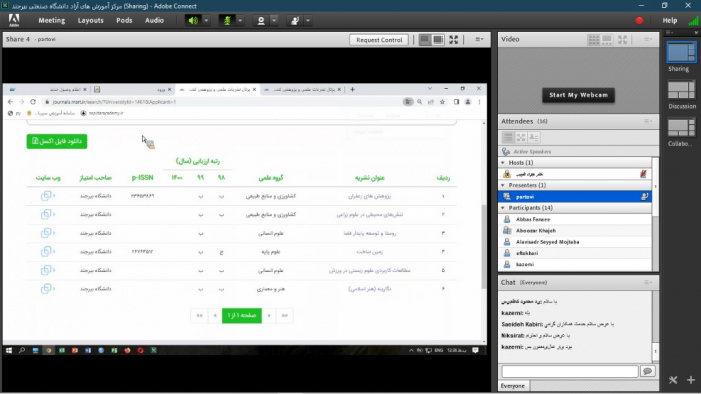This screenshot has height=394, width=701.
Task: Open the Pods menu
Action: [x=124, y=21]
